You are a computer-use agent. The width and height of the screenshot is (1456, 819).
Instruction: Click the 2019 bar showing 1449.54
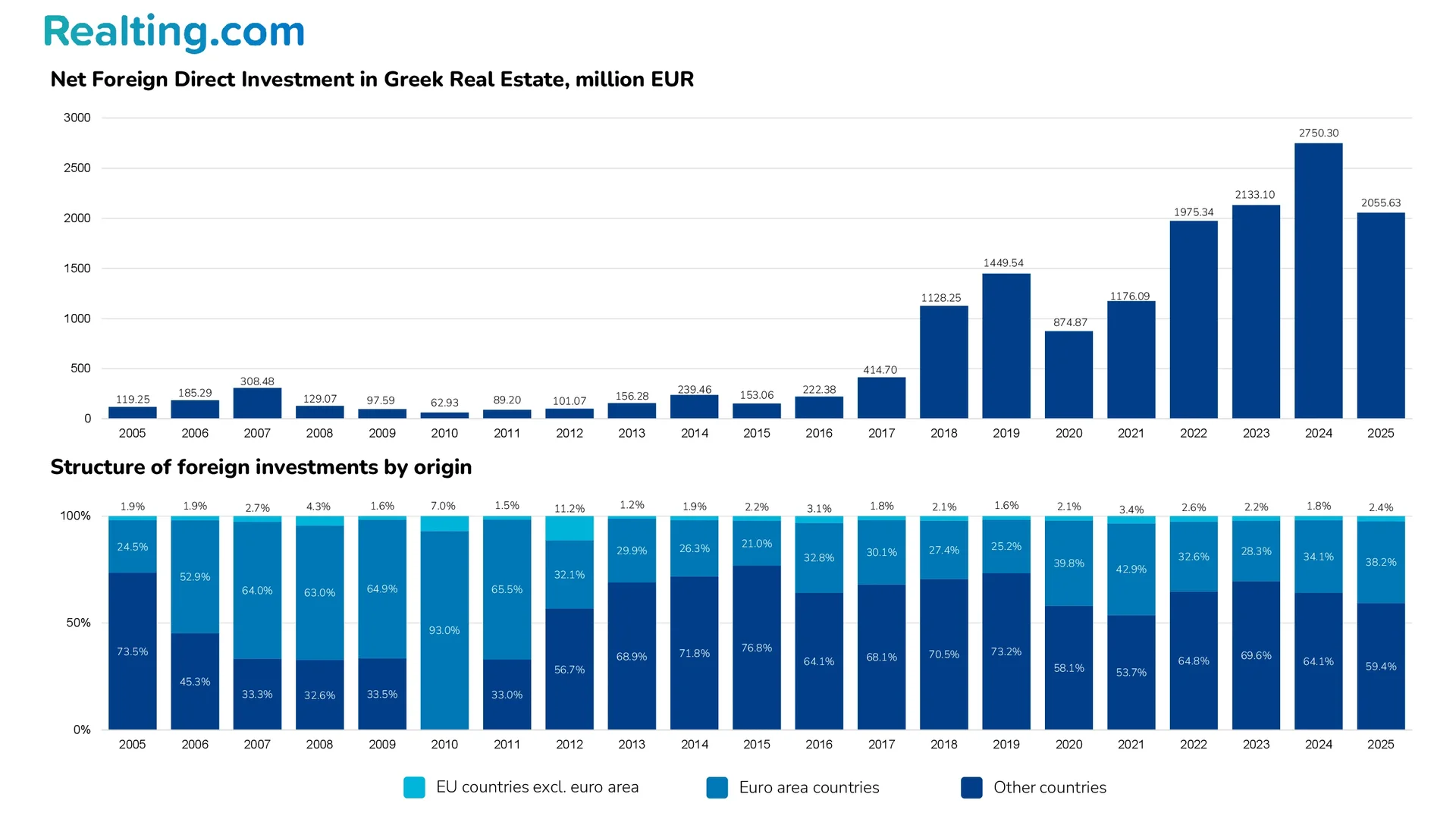click(x=1006, y=345)
